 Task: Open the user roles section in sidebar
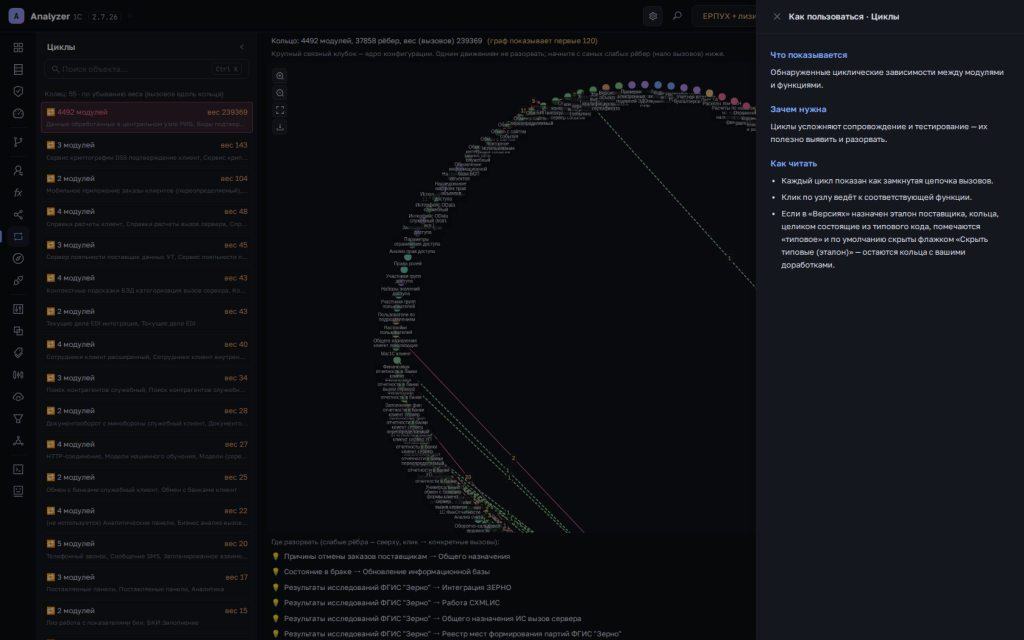coord(18,170)
